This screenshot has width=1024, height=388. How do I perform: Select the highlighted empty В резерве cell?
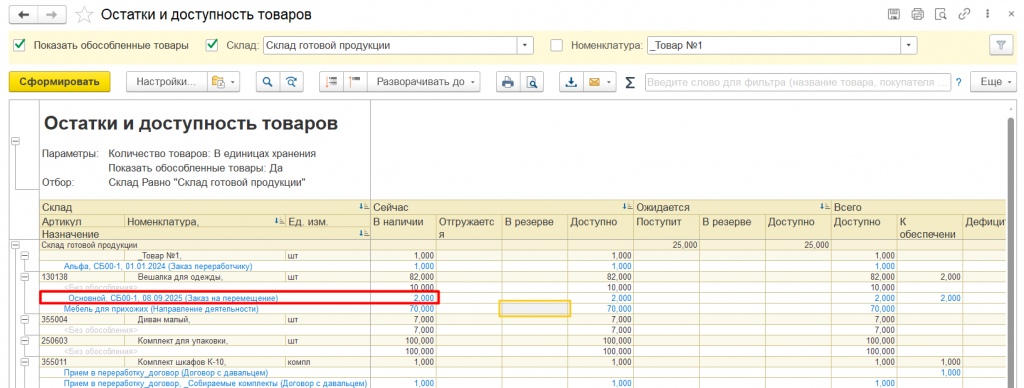pos(534,308)
